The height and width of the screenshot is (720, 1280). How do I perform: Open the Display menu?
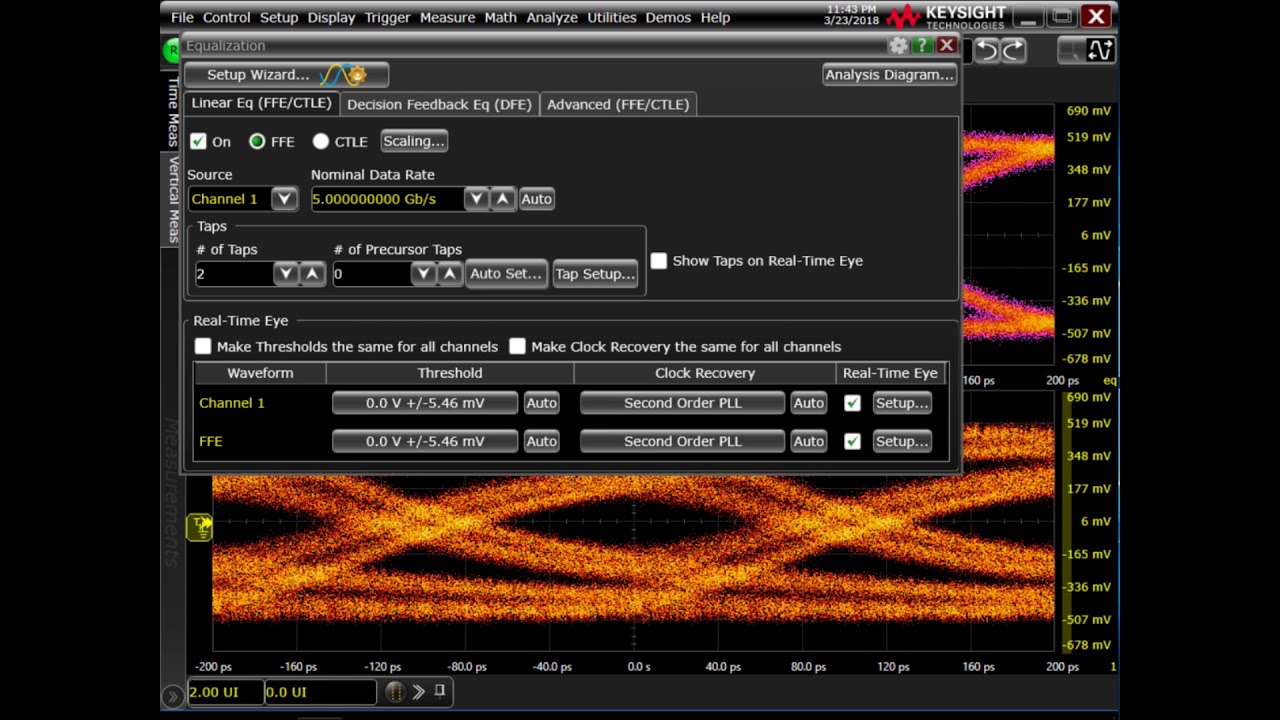pyautogui.click(x=331, y=17)
